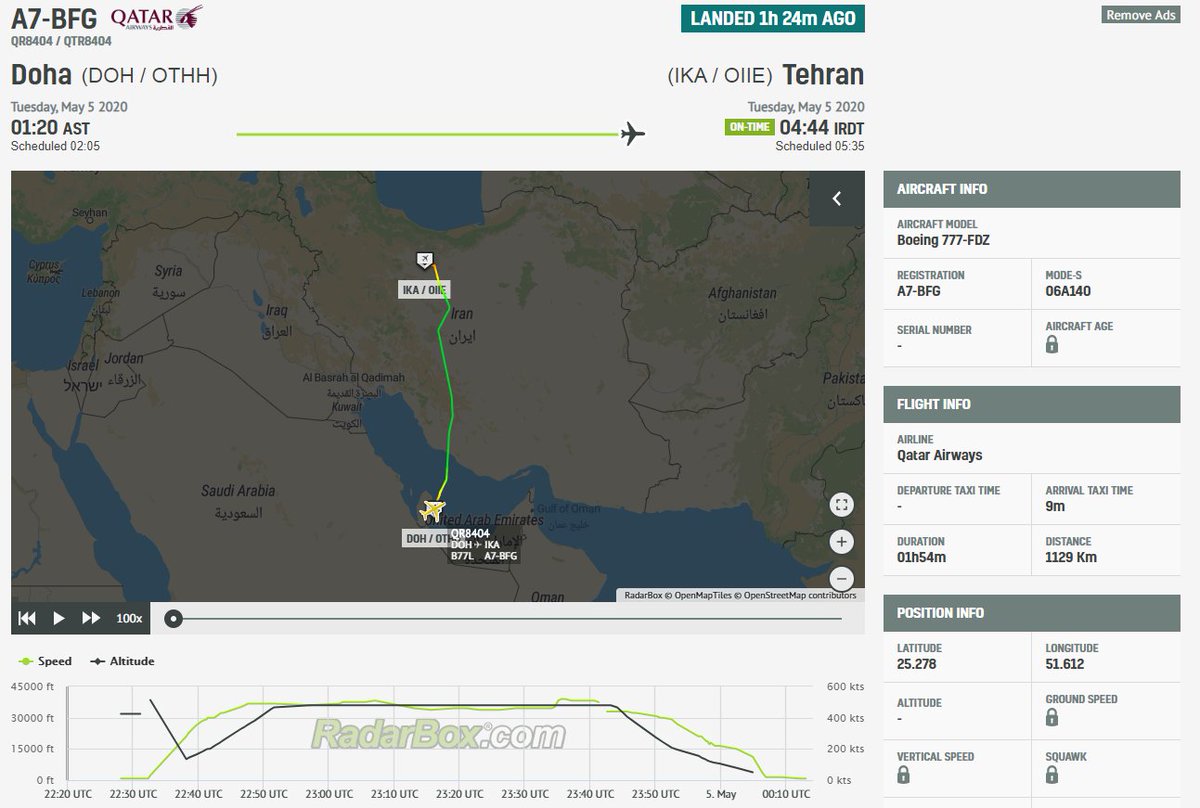Unlock the Vertical Speed lock icon
This screenshot has width=1200, height=808.
(904, 775)
